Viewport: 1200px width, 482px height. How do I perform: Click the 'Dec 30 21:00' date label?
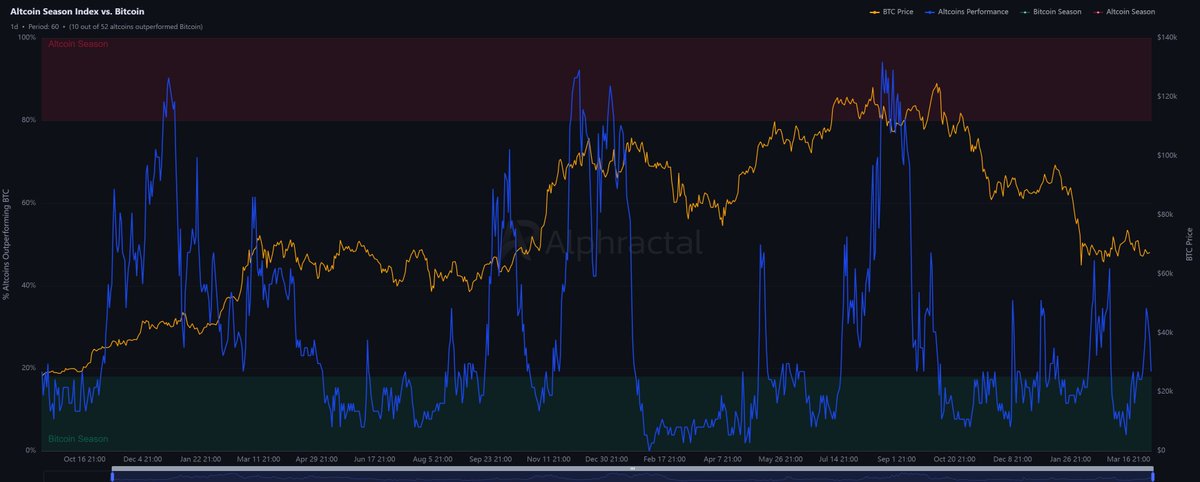coord(607,460)
